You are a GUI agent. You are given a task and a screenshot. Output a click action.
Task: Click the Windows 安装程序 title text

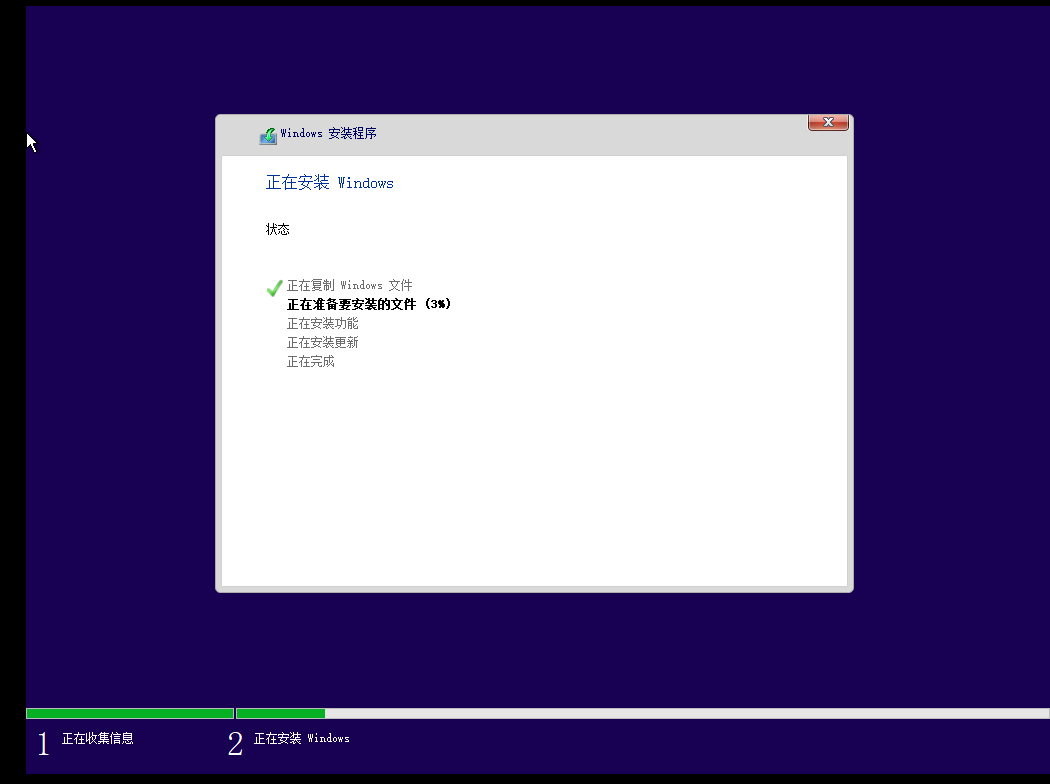coord(328,133)
